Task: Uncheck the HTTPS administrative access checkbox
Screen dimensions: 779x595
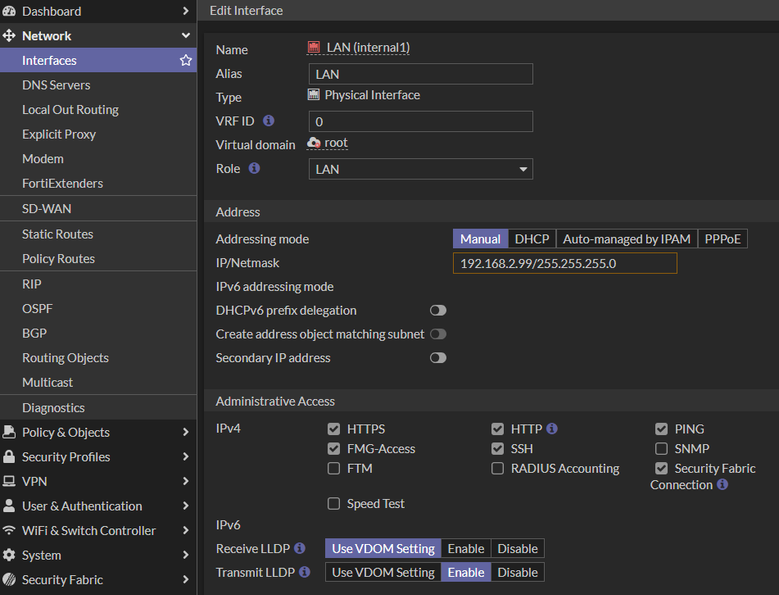Action: click(334, 429)
